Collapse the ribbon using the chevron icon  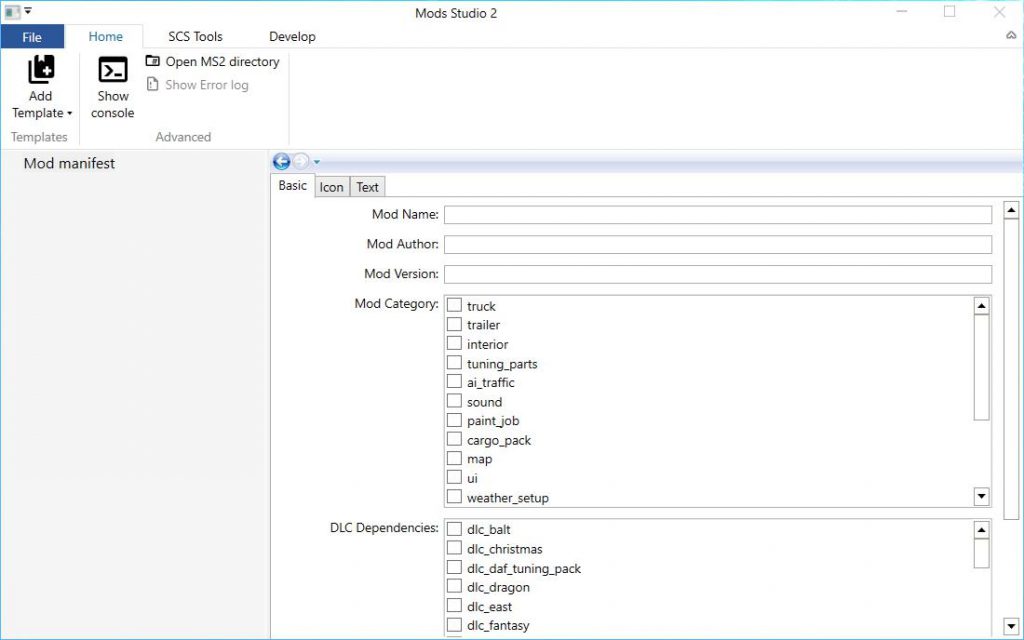click(1010, 34)
